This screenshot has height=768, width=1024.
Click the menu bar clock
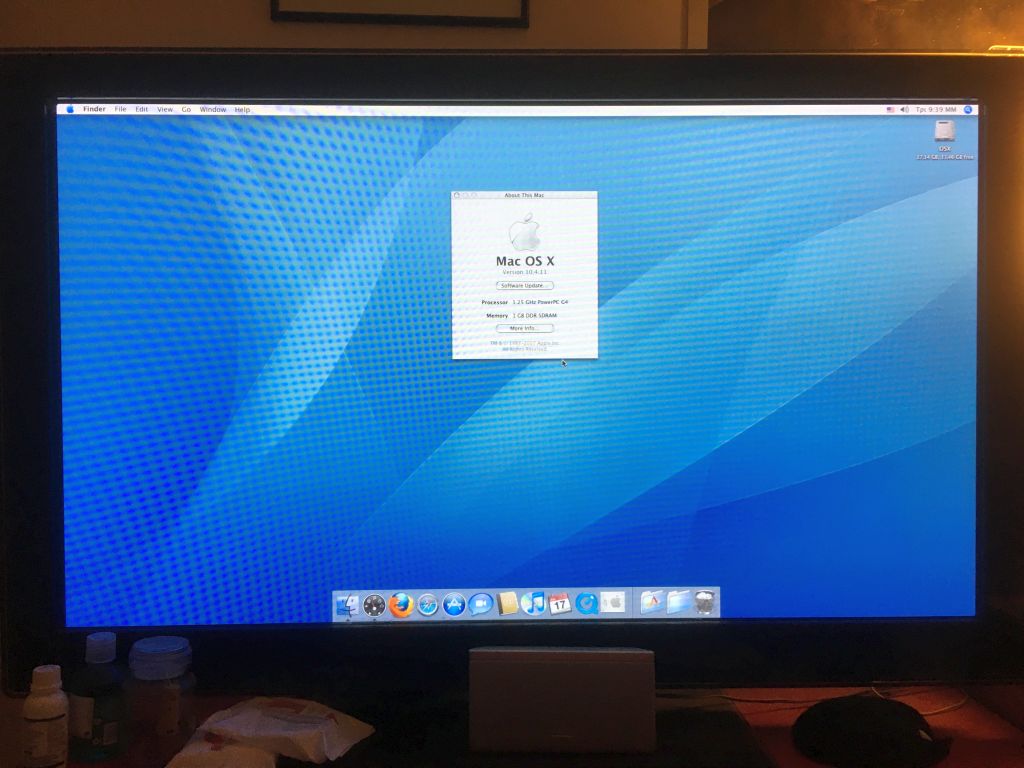pos(936,110)
